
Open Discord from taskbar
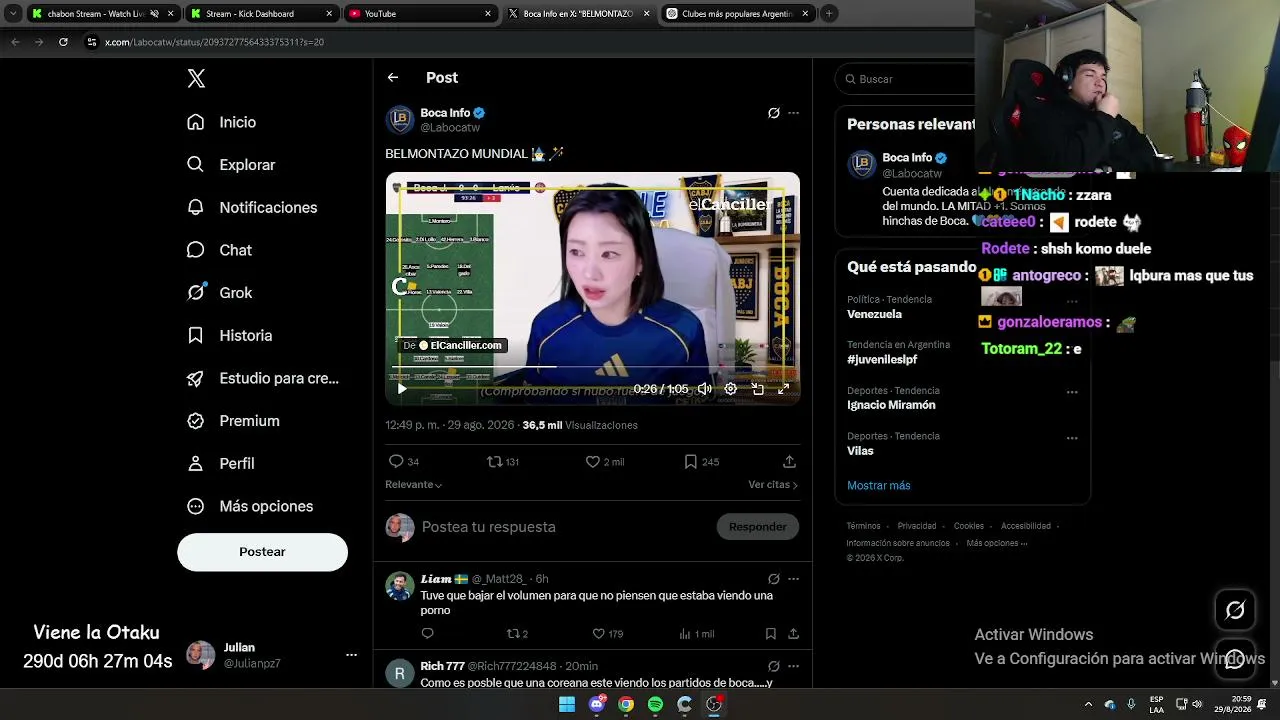point(597,704)
